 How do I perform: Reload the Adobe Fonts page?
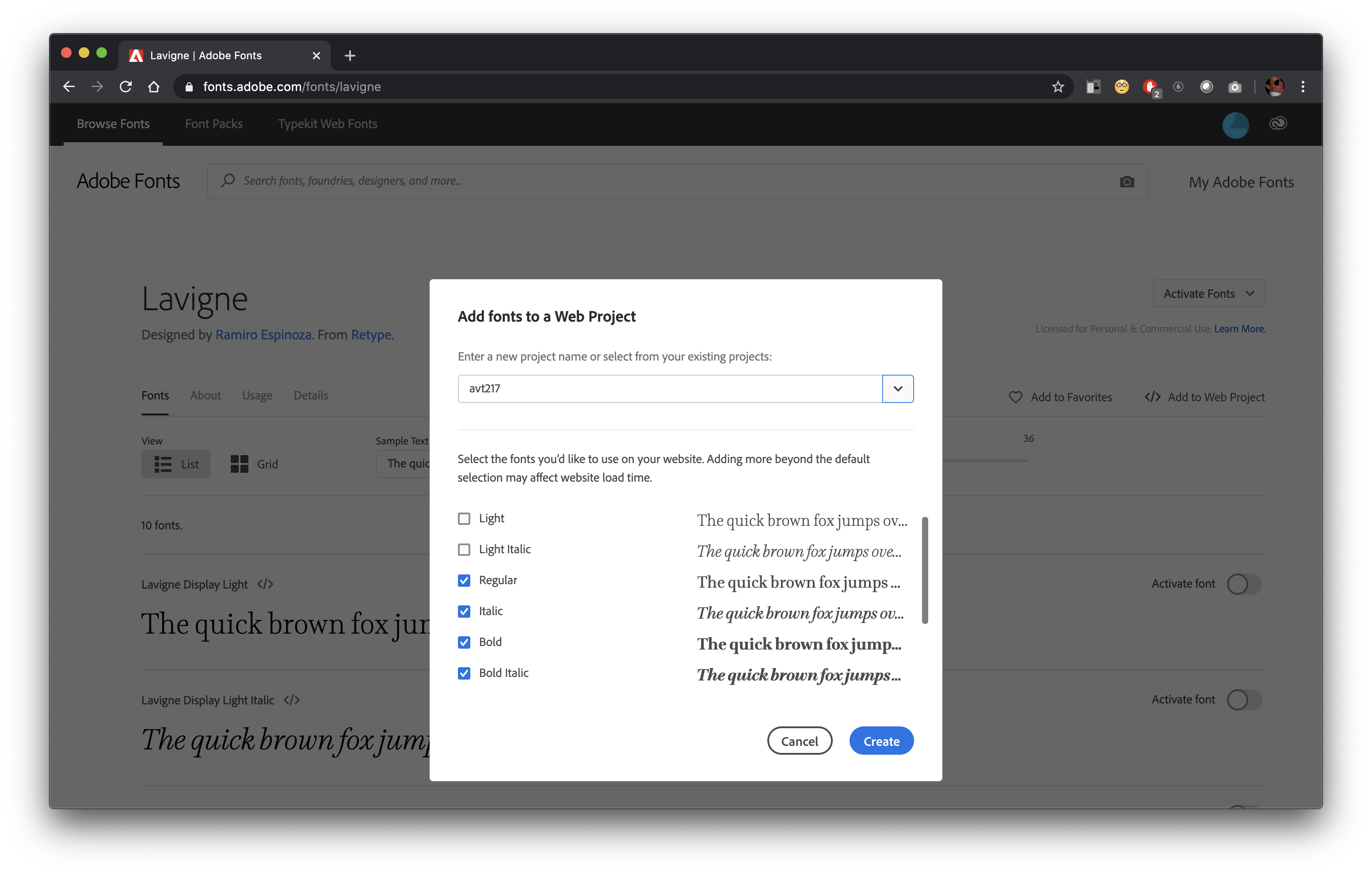click(126, 87)
